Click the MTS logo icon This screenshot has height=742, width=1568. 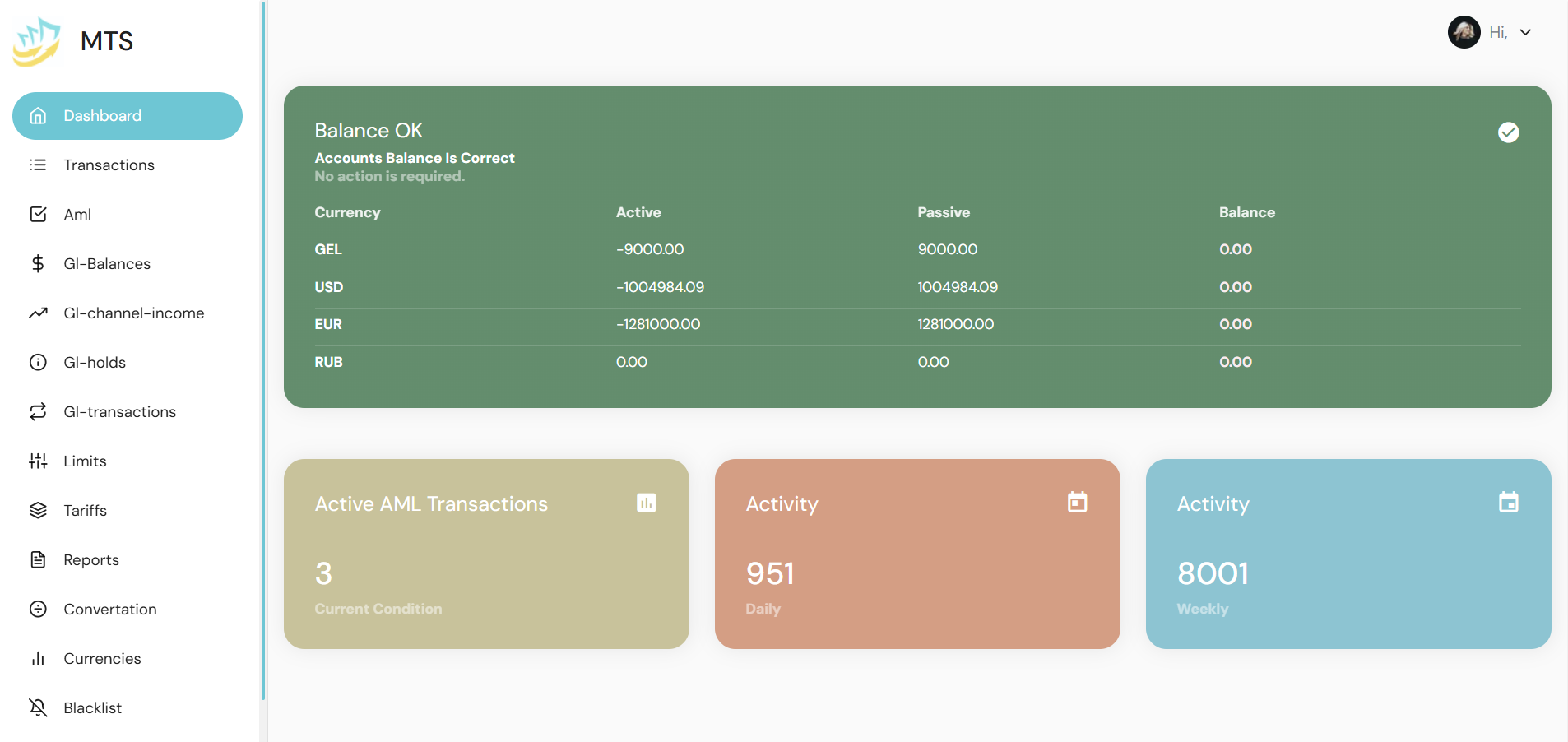point(37,41)
